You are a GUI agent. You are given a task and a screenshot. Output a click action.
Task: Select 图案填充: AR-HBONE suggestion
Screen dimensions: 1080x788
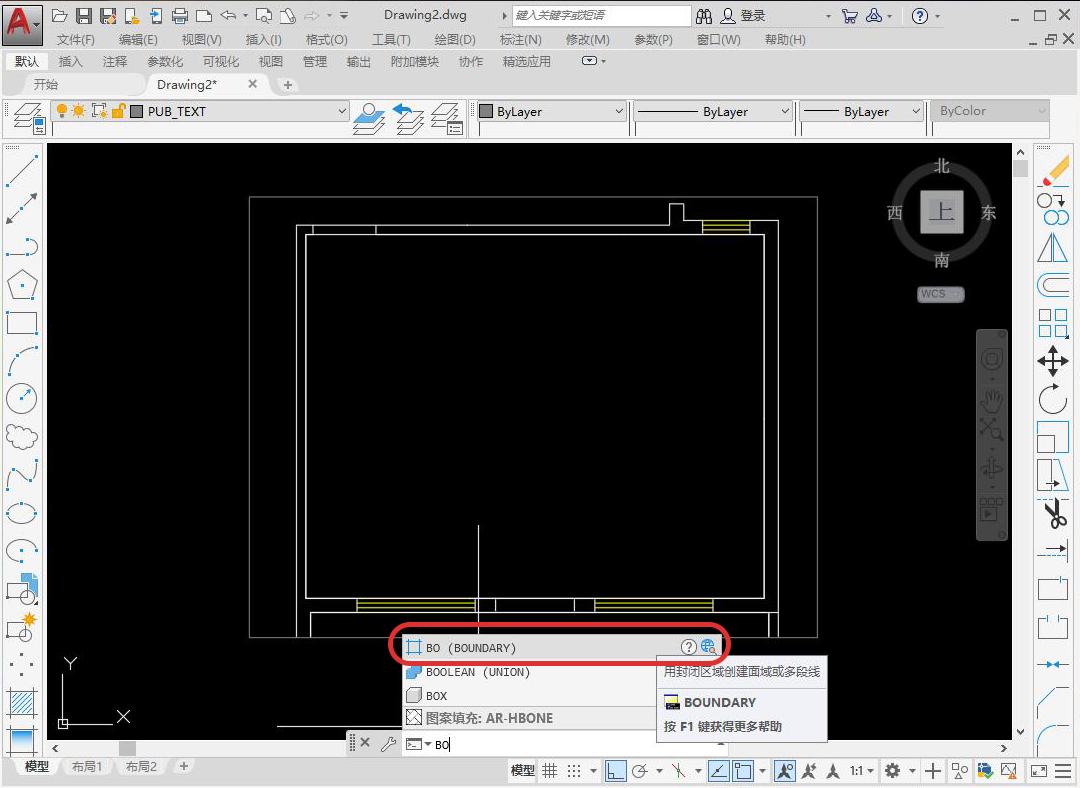529,718
